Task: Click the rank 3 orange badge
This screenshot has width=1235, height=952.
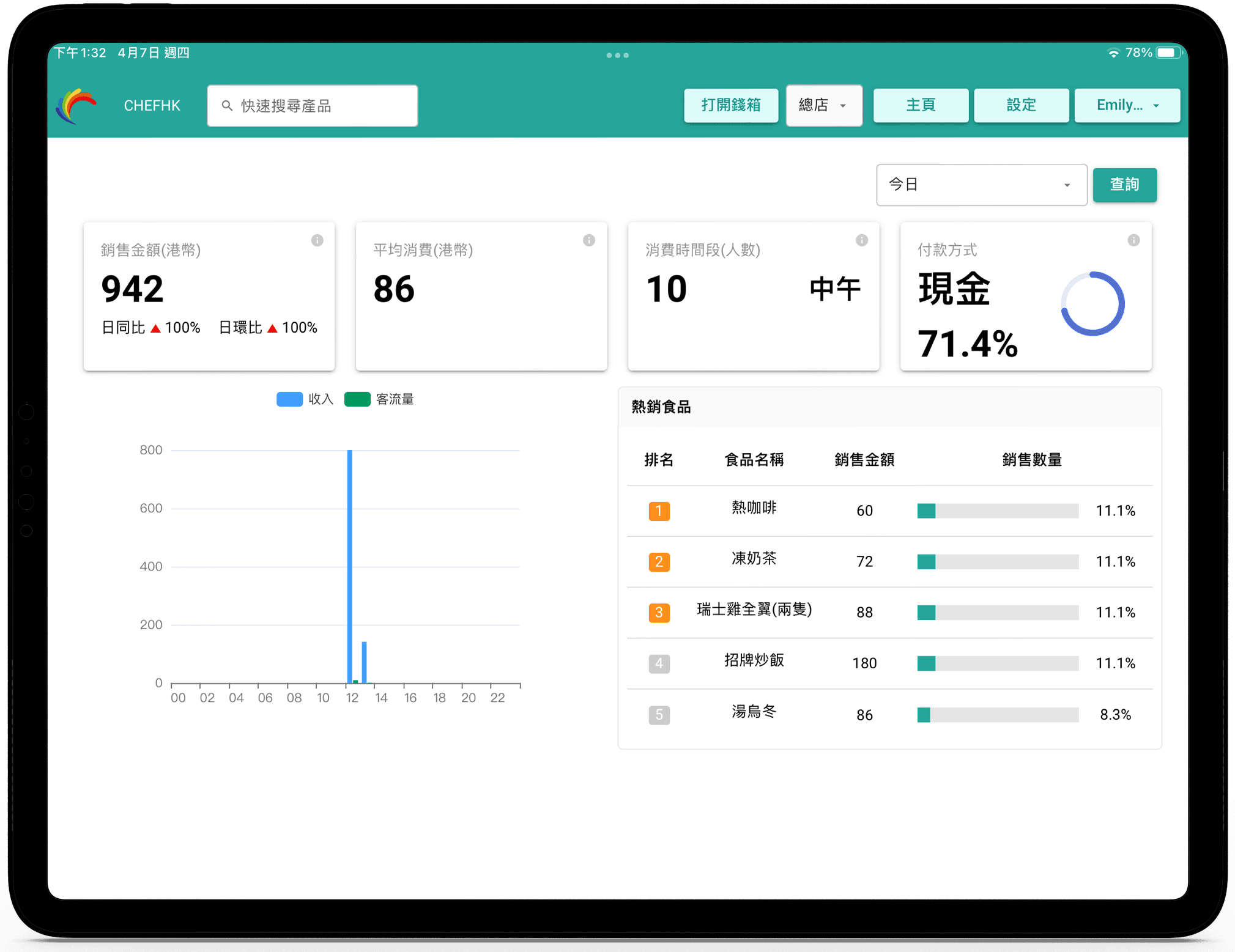Action: tap(659, 612)
